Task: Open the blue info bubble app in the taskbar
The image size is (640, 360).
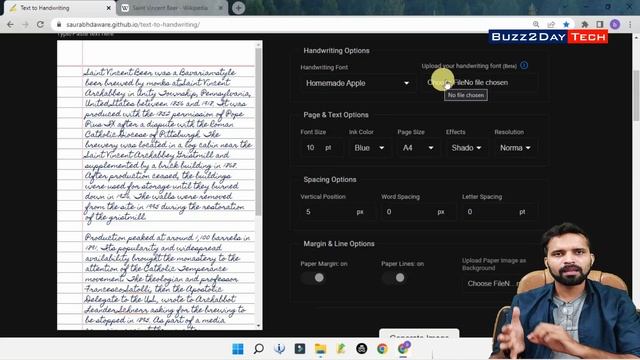Action: pos(279,349)
